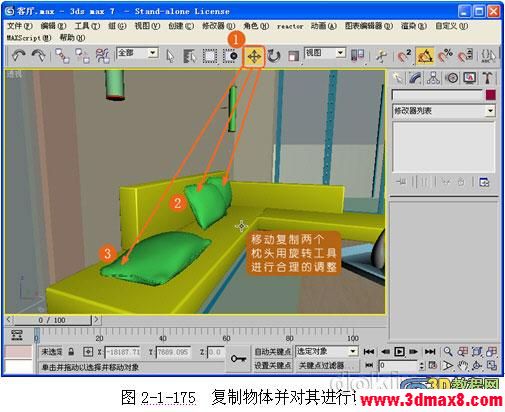Open the 文件 menu
Screen dimensions: 505x412
point(20,26)
